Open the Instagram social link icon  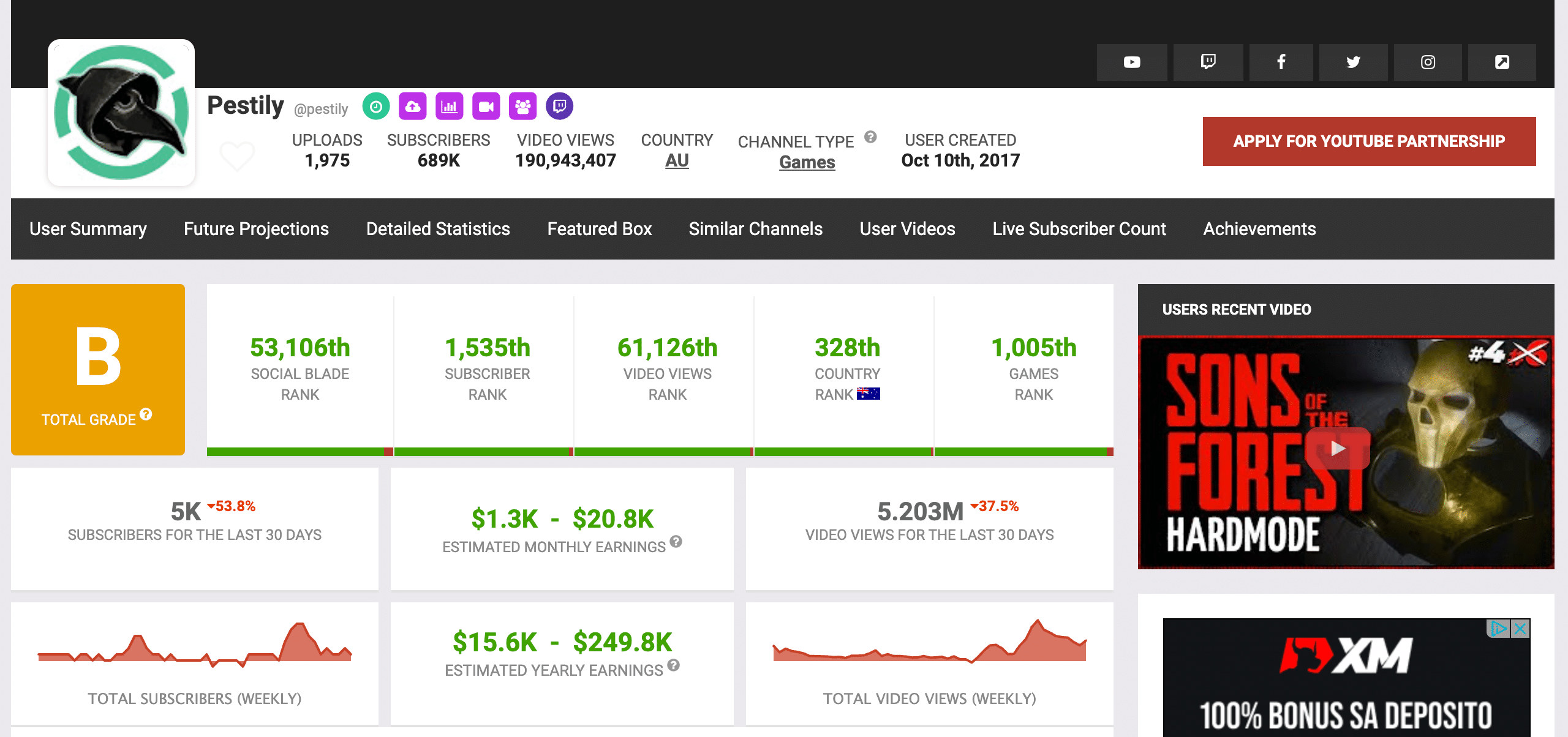point(1428,62)
